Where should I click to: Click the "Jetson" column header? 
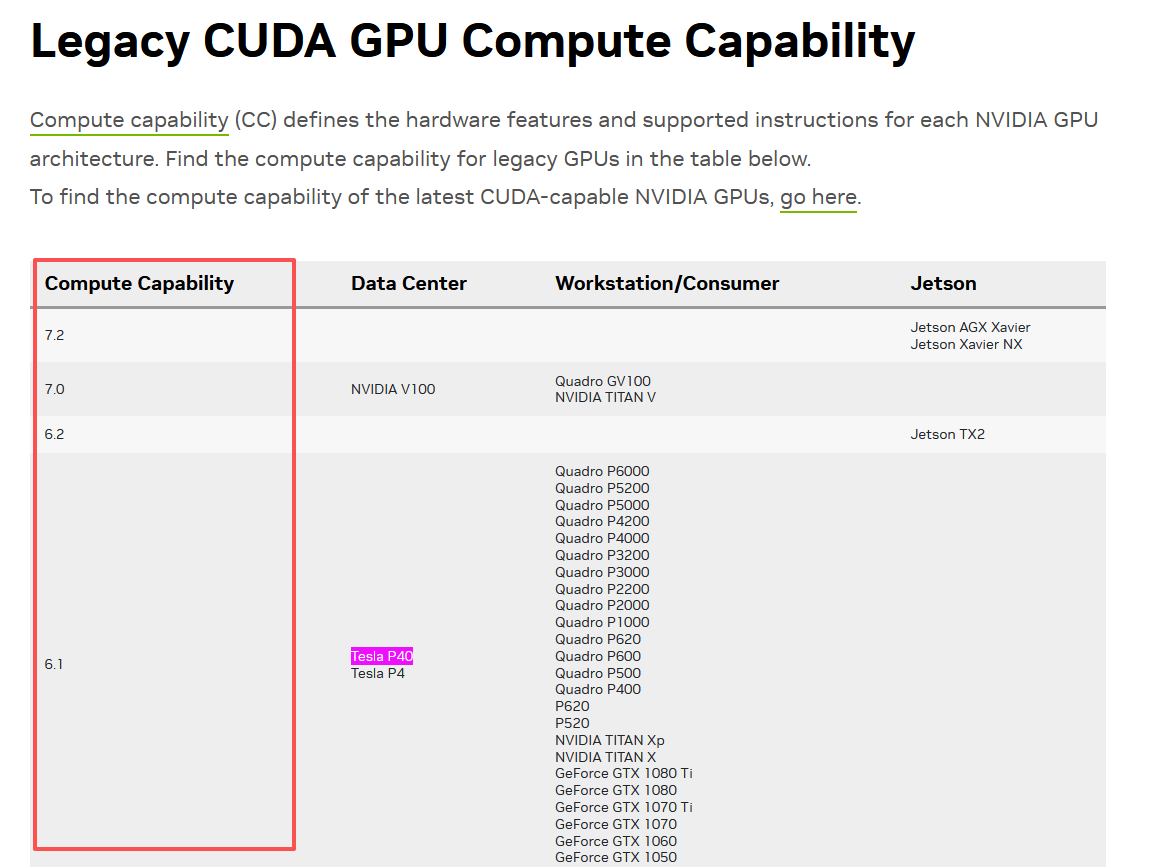click(943, 283)
